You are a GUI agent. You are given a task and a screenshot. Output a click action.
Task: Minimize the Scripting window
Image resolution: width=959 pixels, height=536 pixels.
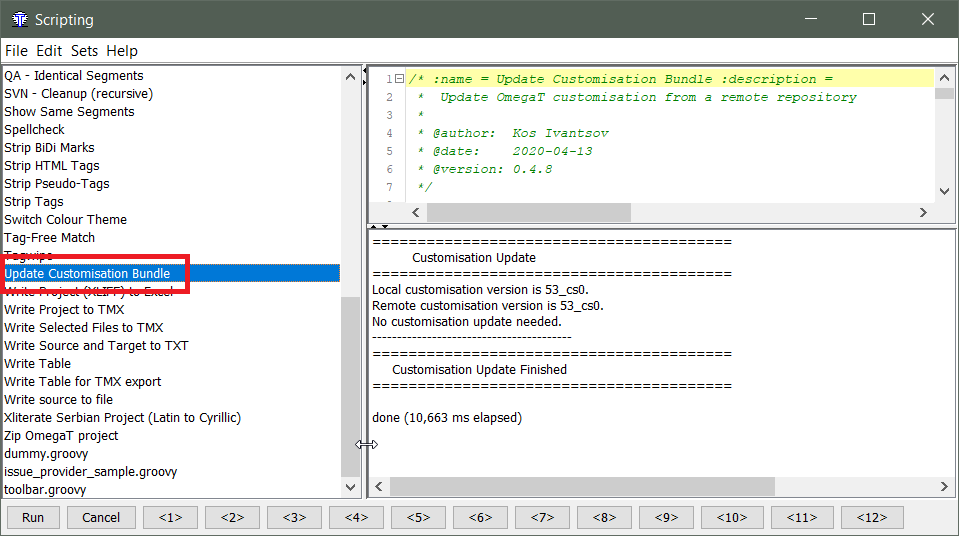tap(811, 19)
